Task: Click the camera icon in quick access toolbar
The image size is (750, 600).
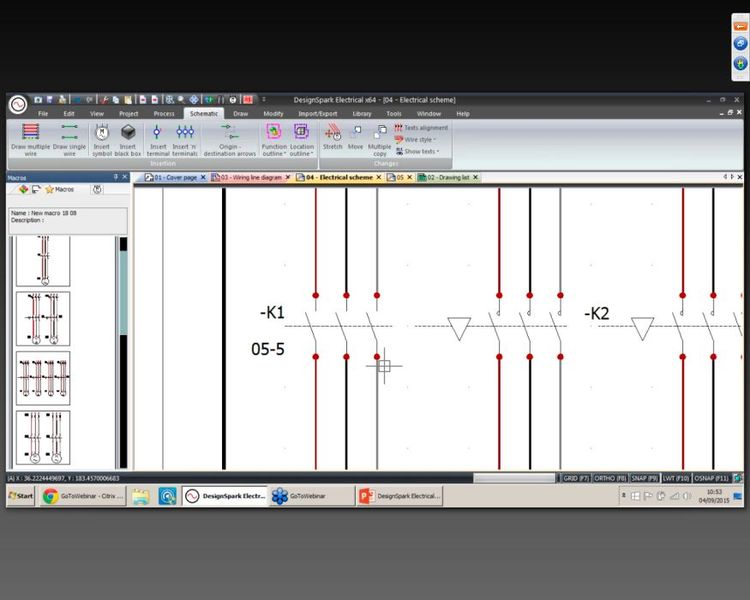Action: tap(38, 100)
